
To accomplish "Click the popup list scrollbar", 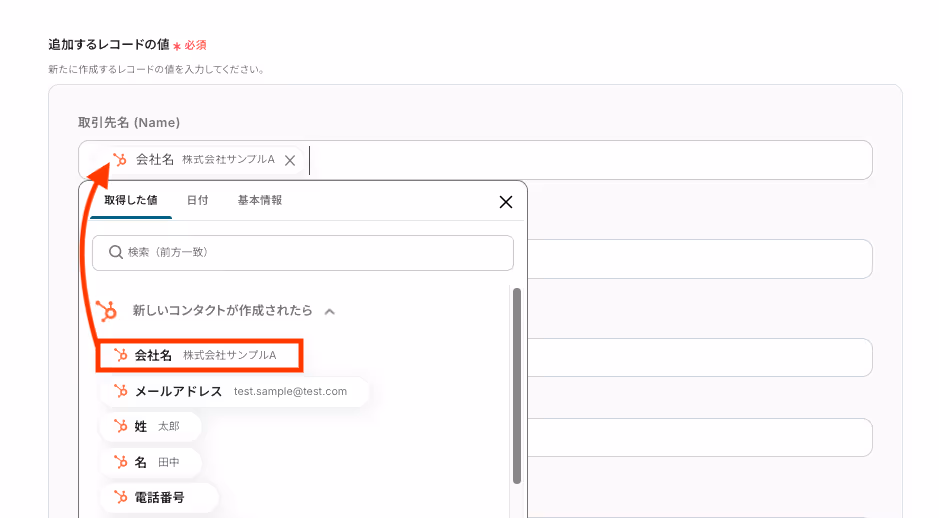I will pyautogui.click(x=517, y=386).
